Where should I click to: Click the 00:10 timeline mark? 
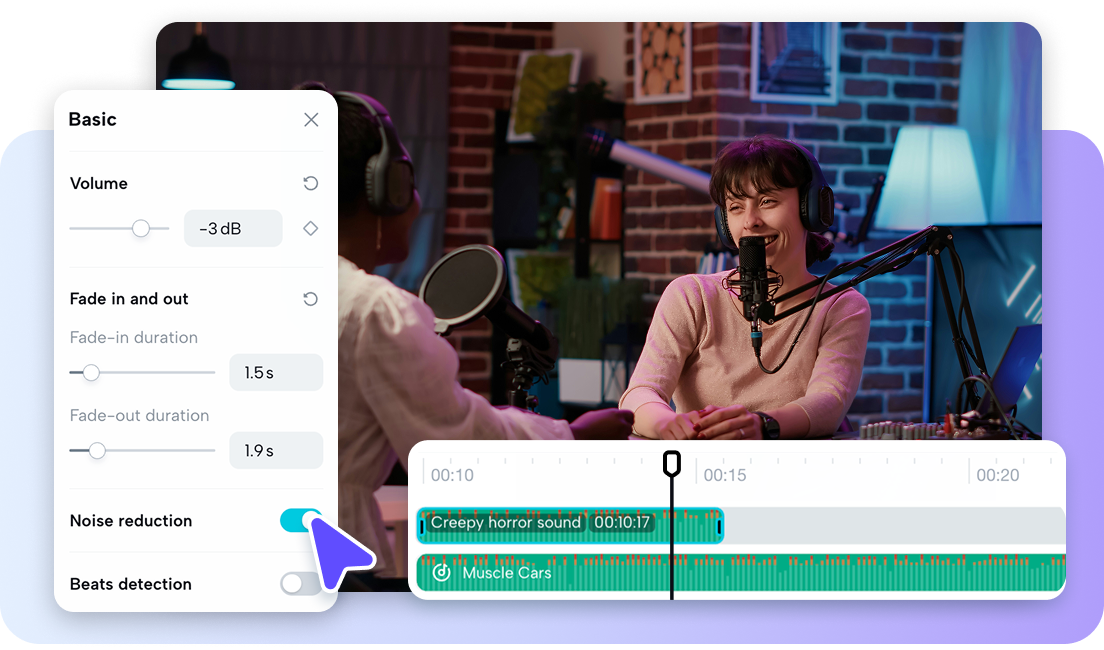point(452,475)
